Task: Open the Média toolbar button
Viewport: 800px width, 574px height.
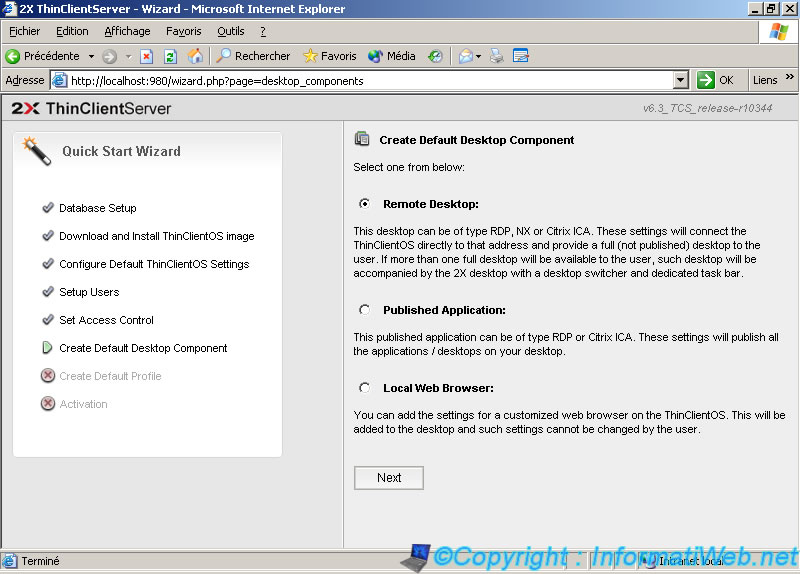Action: point(391,56)
